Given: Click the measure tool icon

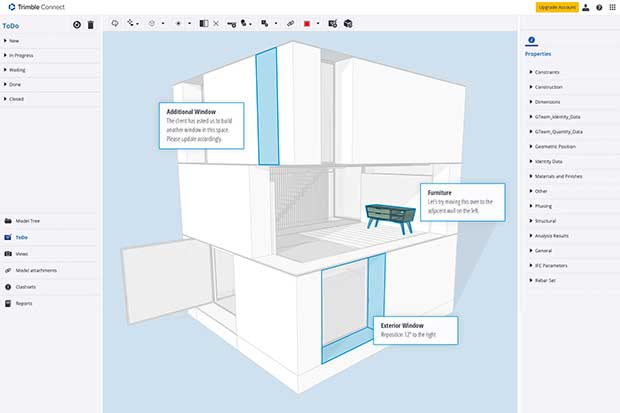Looking at the screenshot, I should [x=232, y=24].
